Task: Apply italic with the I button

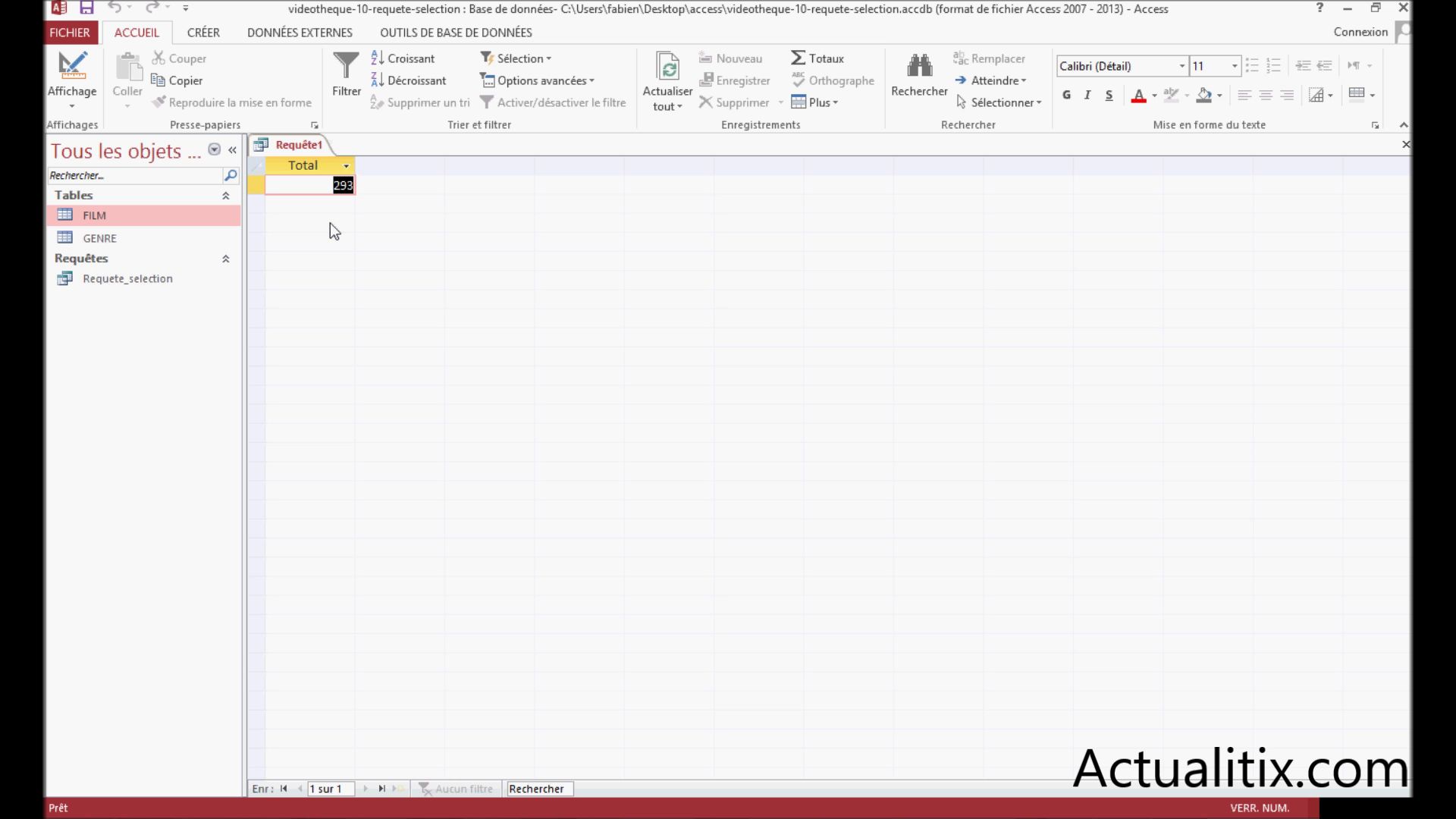Action: (1087, 95)
